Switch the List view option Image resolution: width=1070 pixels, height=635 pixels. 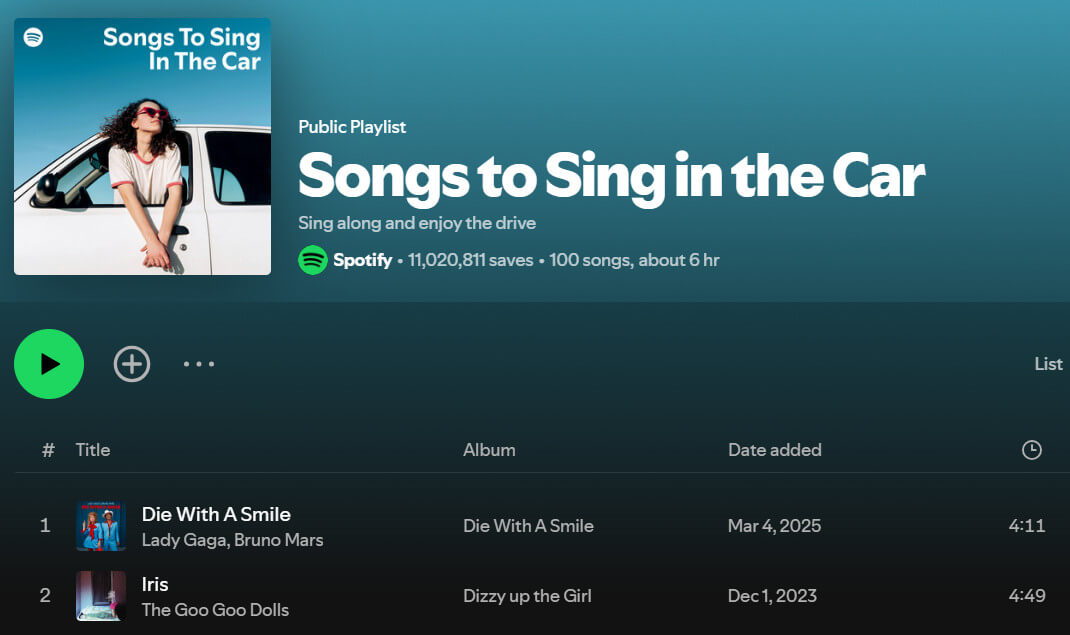[x=1048, y=364]
